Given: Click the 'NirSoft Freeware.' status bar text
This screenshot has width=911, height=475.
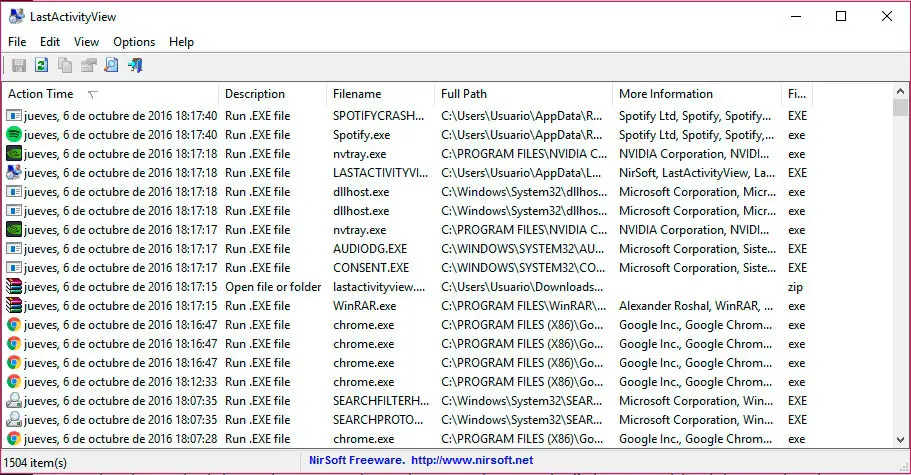Looking at the screenshot, I should (357, 460).
